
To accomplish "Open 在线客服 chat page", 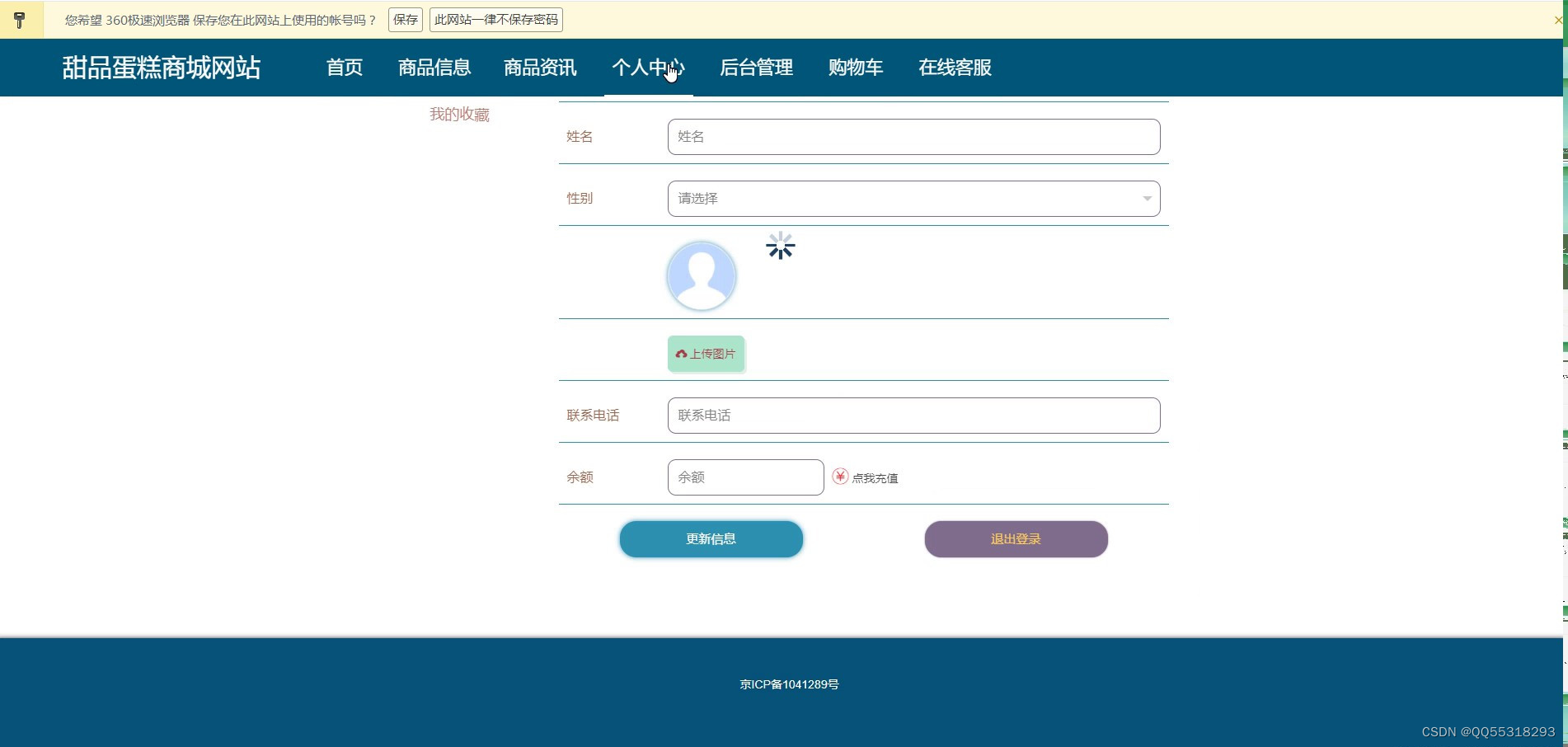I will pyautogui.click(x=955, y=68).
